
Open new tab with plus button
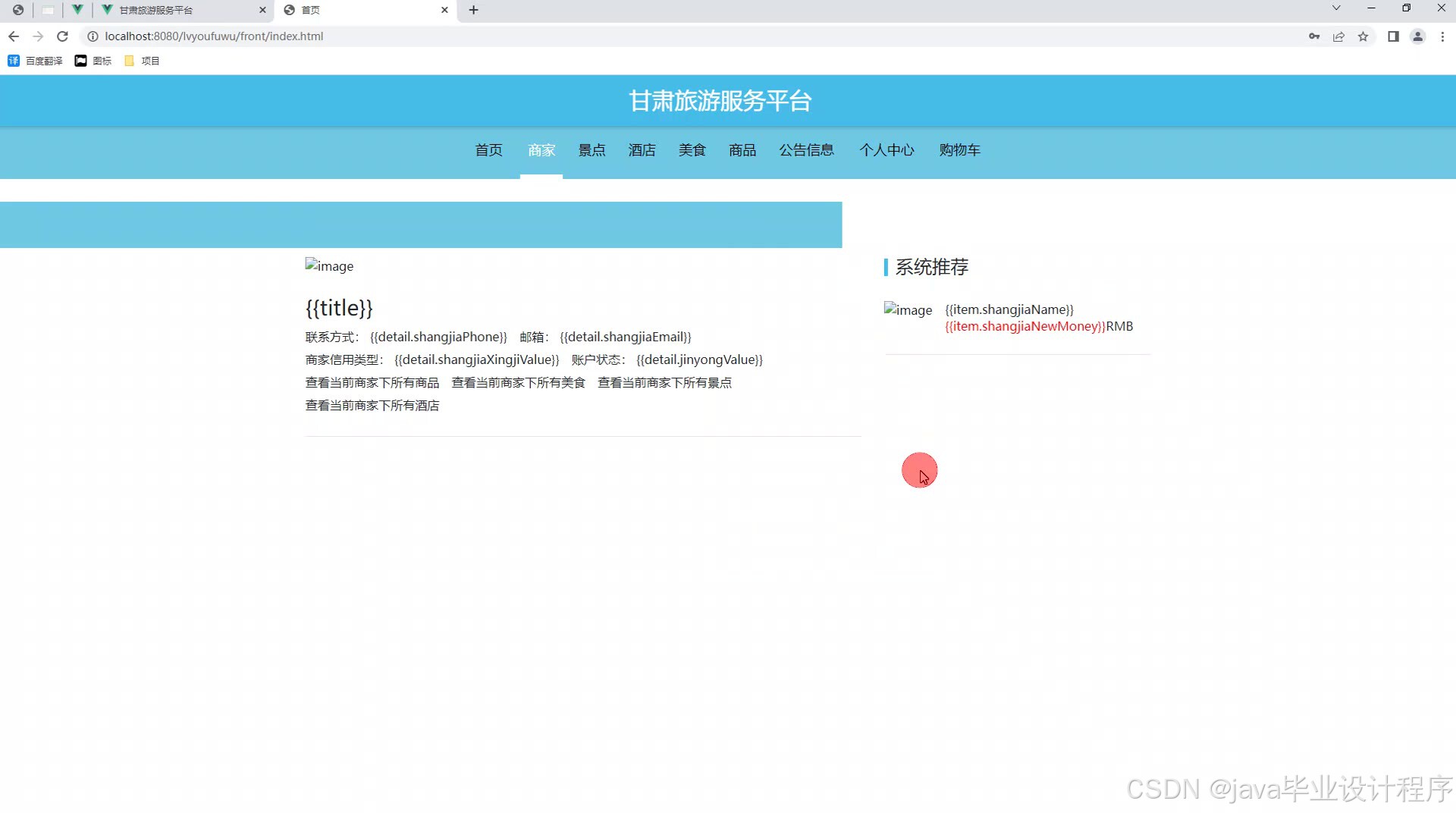[x=474, y=10]
